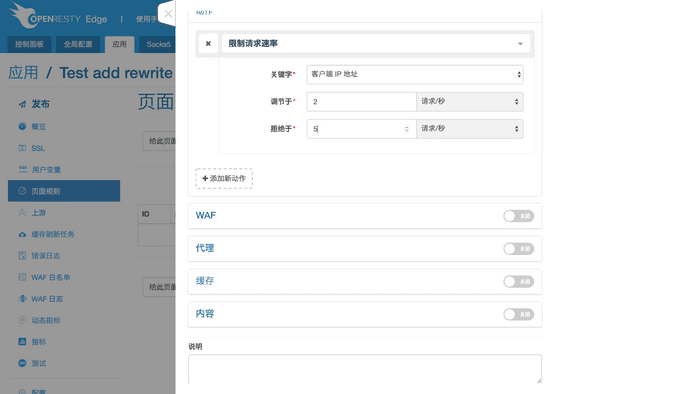Toggle the WAF switch on
The width and height of the screenshot is (700, 394).
click(x=518, y=216)
